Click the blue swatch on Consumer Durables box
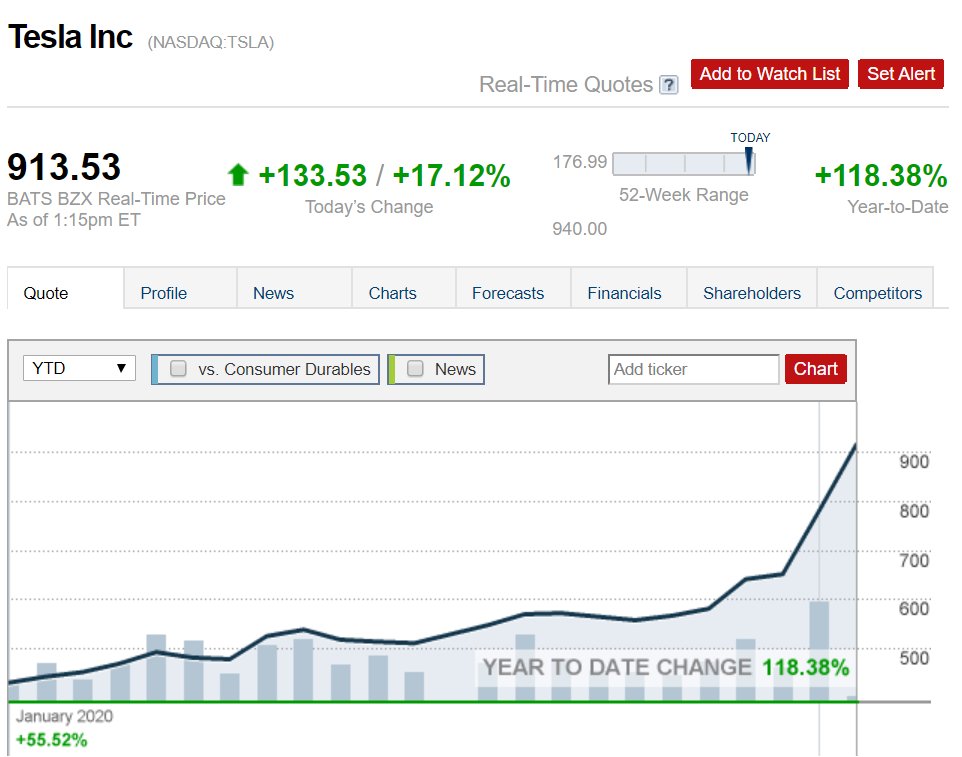 pyautogui.click(x=155, y=369)
